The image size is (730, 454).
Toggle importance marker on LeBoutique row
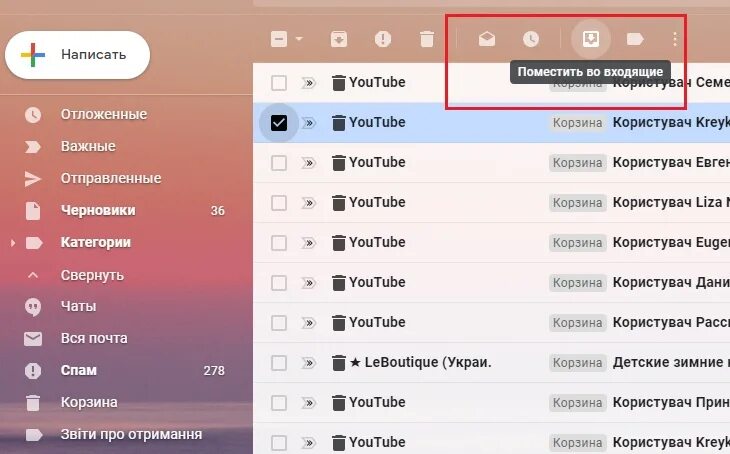(x=308, y=363)
